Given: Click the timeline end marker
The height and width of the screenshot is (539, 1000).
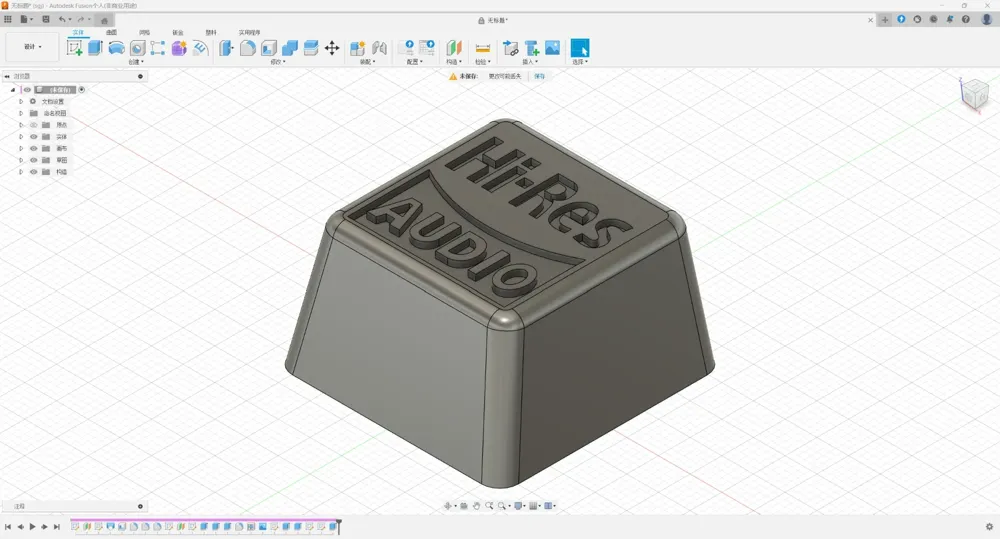Looking at the screenshot, I should (339, 526).
